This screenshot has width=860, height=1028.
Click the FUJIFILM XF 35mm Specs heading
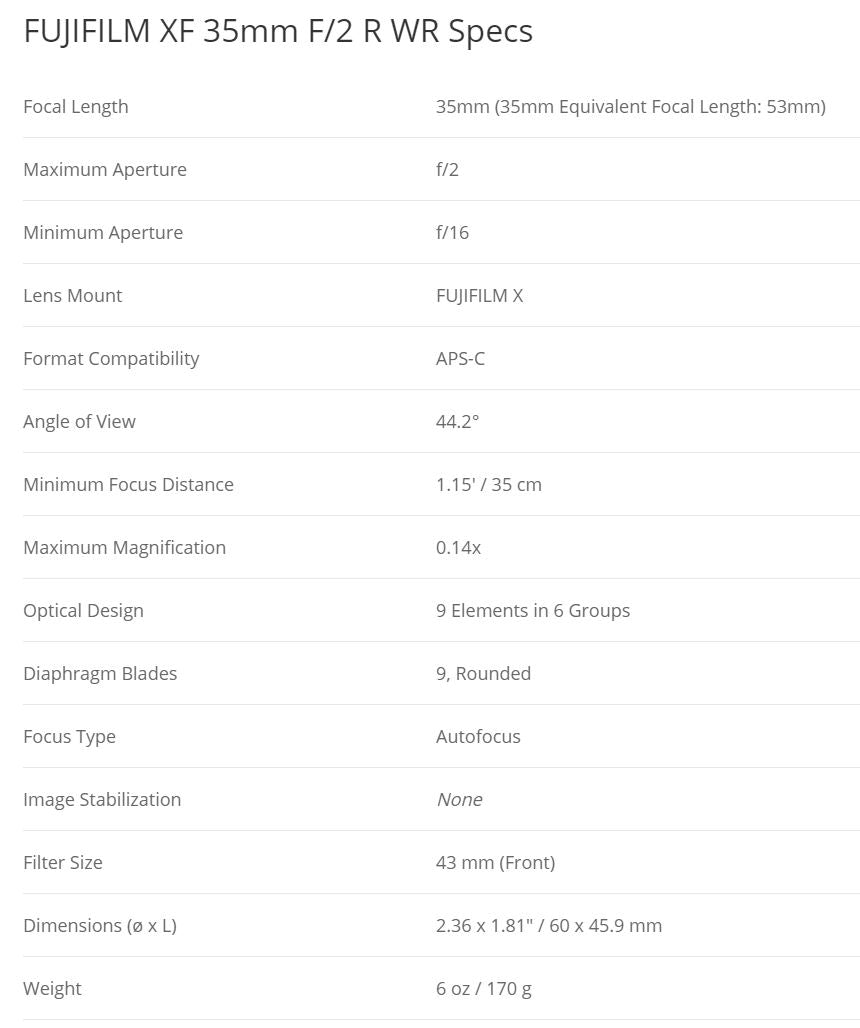pyautogui.click(x=278, y=31)
